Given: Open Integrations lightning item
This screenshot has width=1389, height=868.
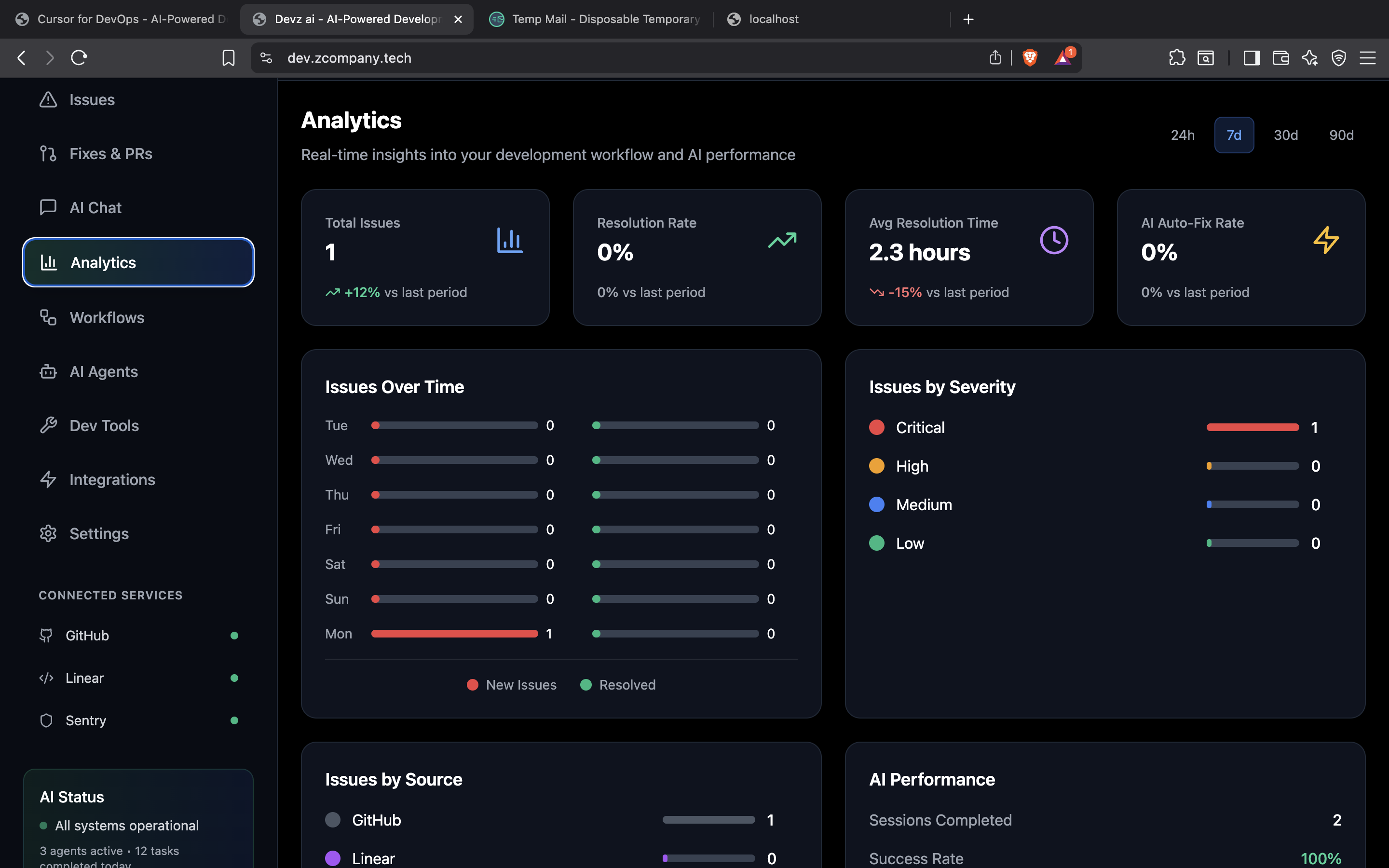Looking at the screenshot, I should (112, 479).
